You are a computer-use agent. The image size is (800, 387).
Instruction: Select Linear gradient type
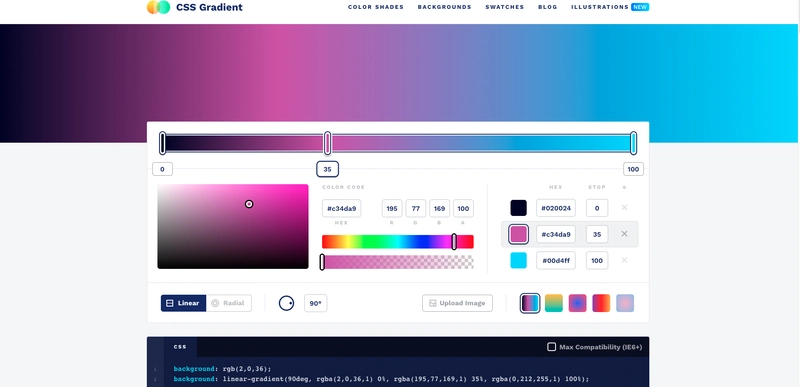(x=184, y=303)
